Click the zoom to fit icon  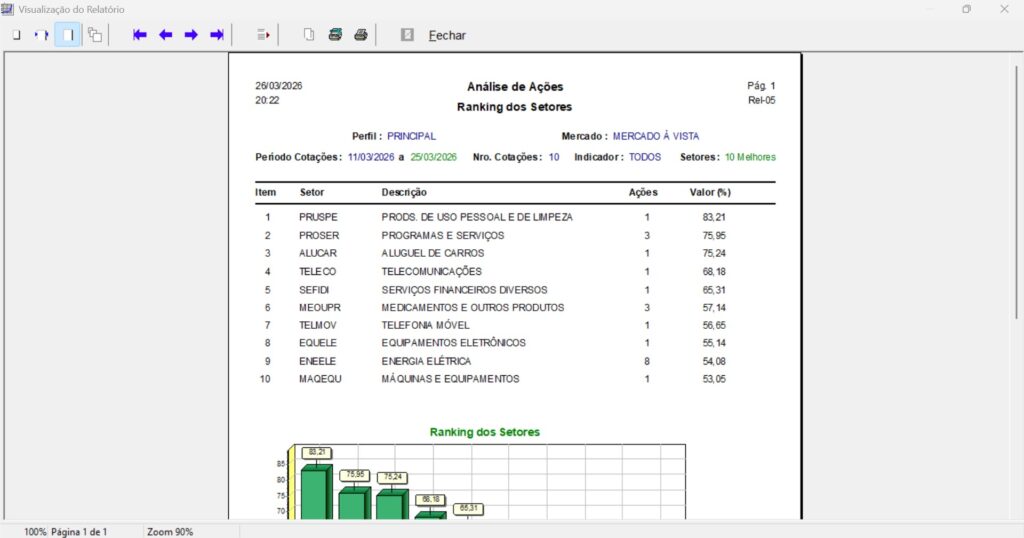tap(16, 35)
